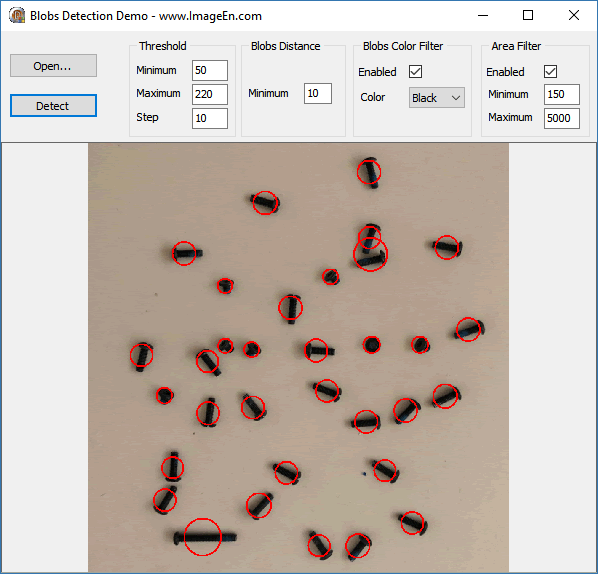Select the Threshold Maximum field
The width and height of the screenshot is (598, 574).
click(x=210, y=94)
